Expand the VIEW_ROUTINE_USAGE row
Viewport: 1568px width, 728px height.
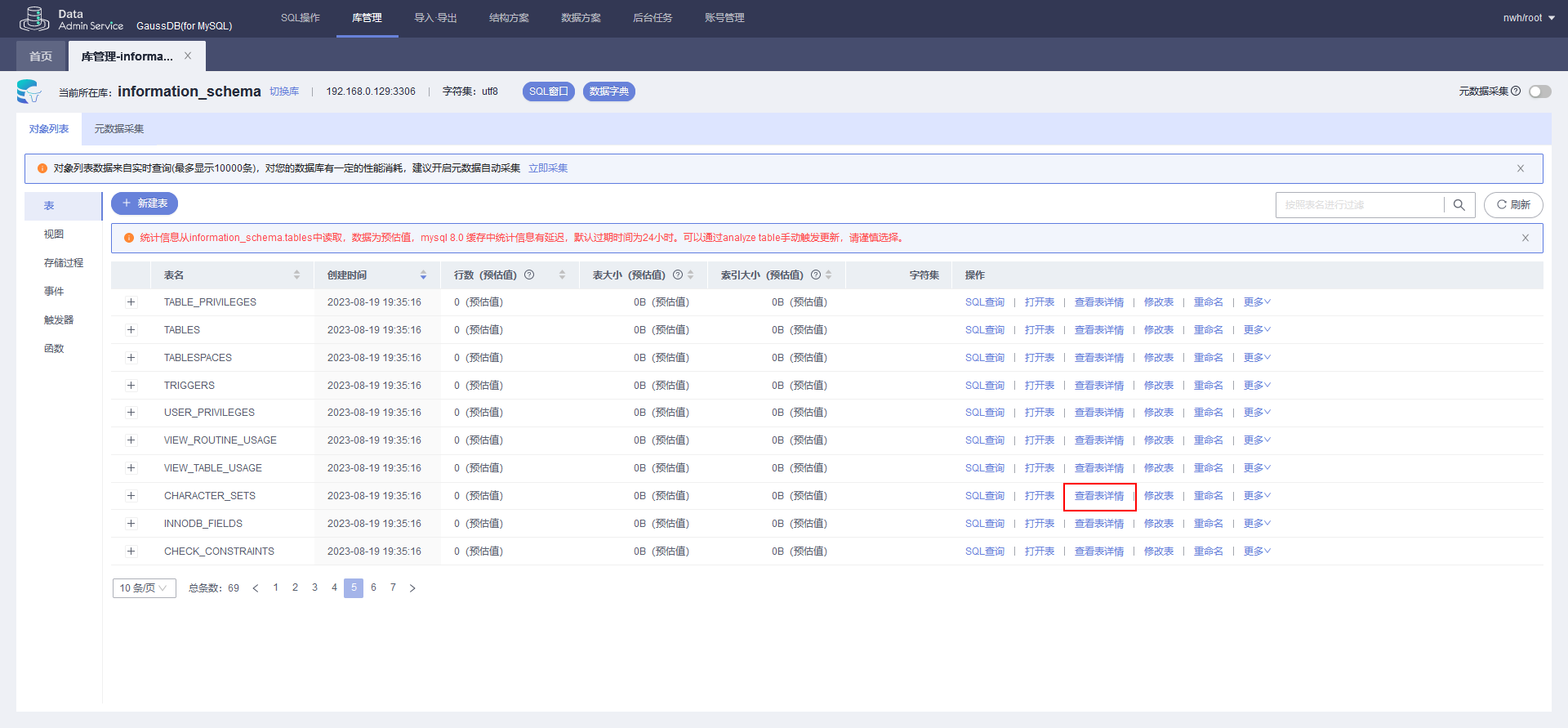click(131, 440)
